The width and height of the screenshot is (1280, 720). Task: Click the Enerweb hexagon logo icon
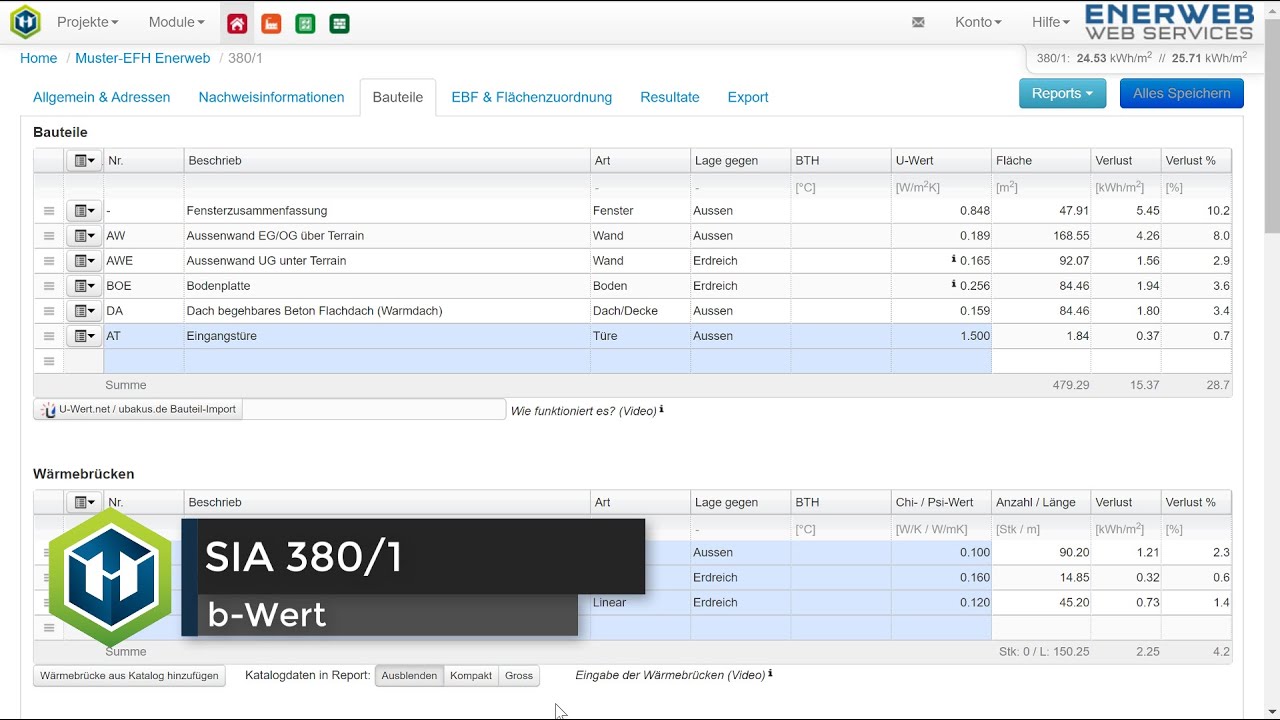(25, 22)
